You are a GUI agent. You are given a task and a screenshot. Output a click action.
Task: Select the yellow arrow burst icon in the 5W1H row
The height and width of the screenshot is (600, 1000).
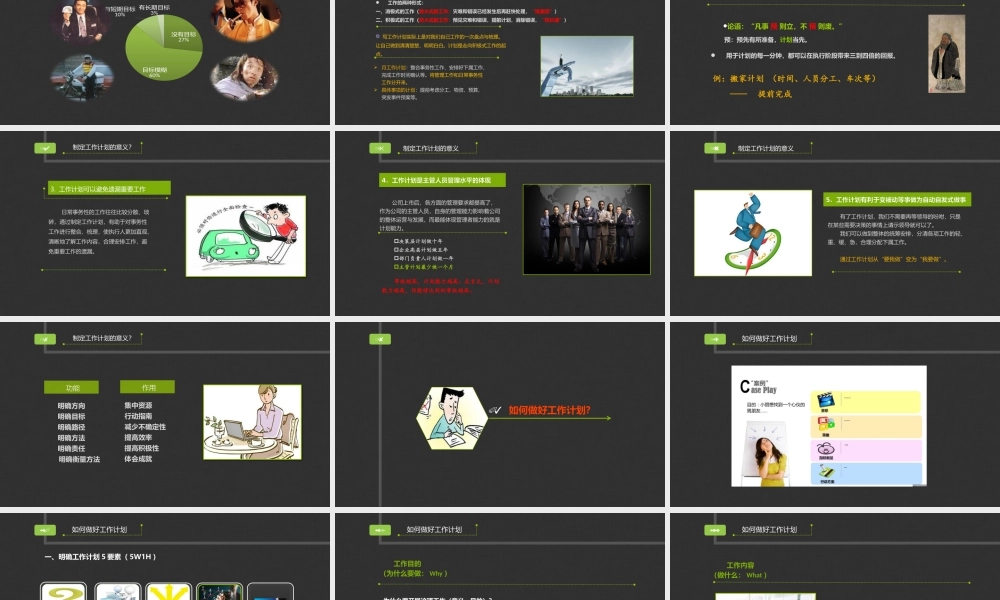(x=168, y=592)
